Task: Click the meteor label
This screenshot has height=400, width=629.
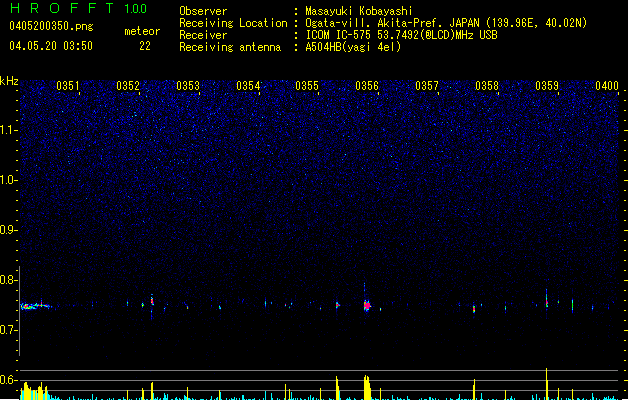Action: 142,31
